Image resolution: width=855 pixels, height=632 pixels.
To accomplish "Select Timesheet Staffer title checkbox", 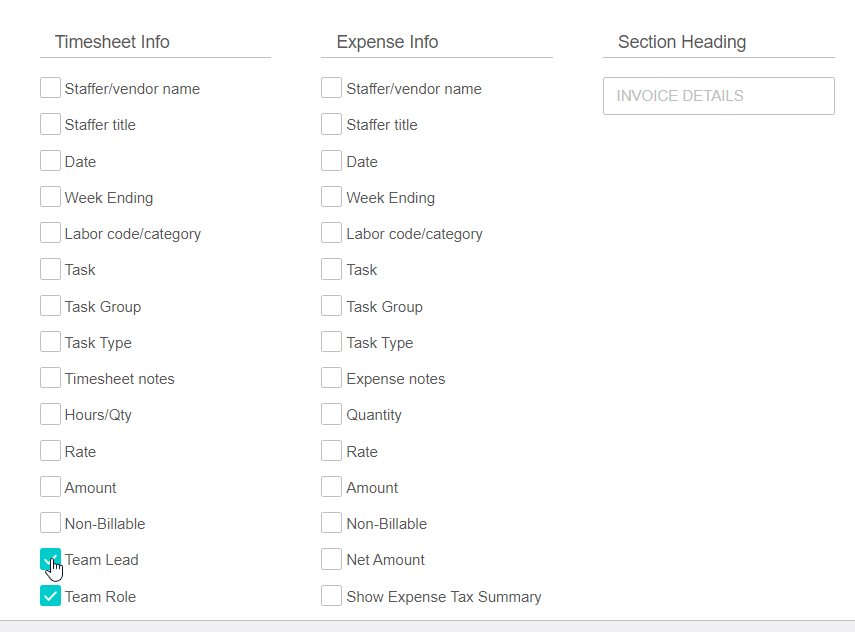I will (x=50, y=124).
